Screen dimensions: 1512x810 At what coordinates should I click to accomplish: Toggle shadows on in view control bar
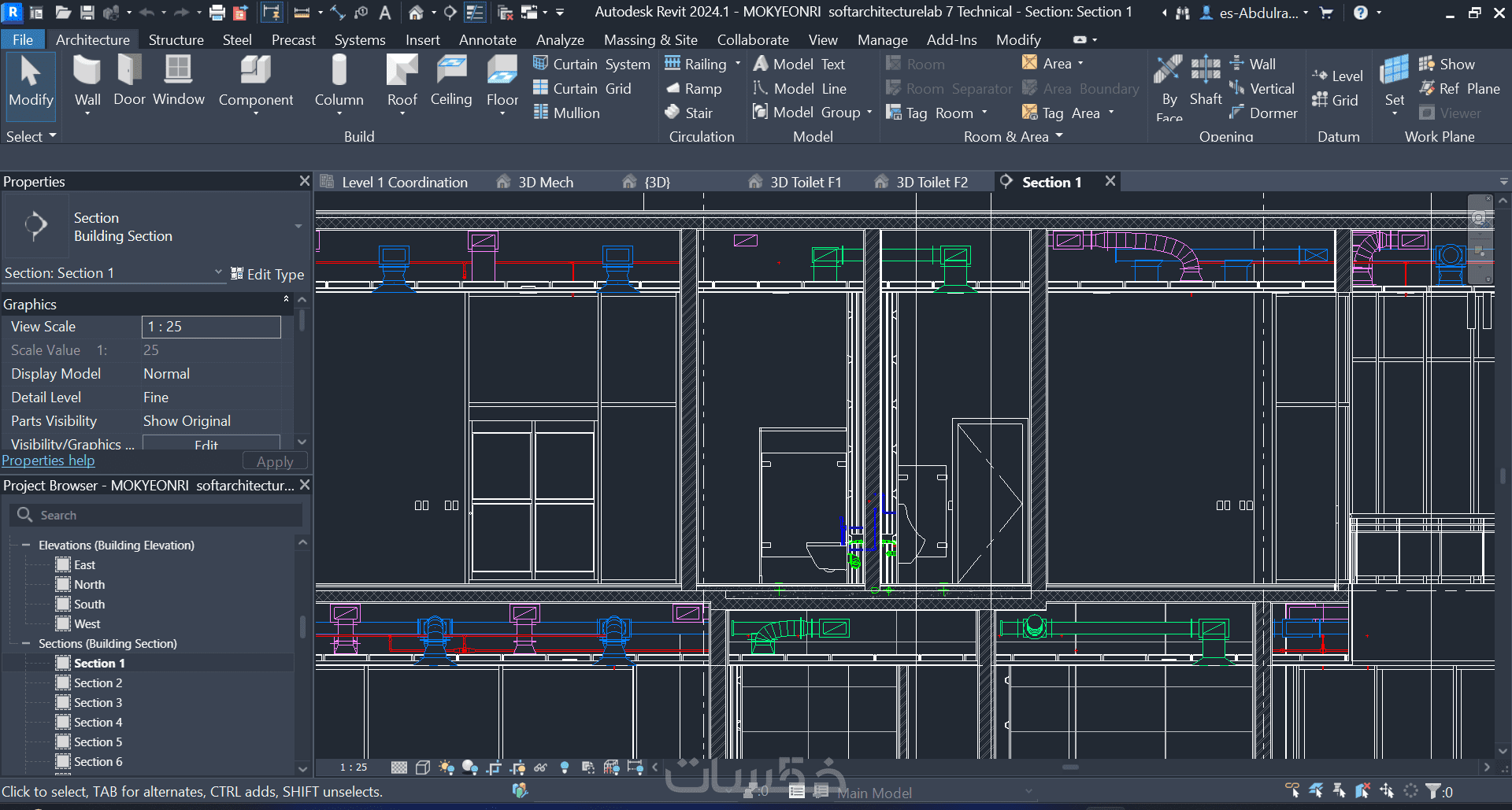coord(470,767)
